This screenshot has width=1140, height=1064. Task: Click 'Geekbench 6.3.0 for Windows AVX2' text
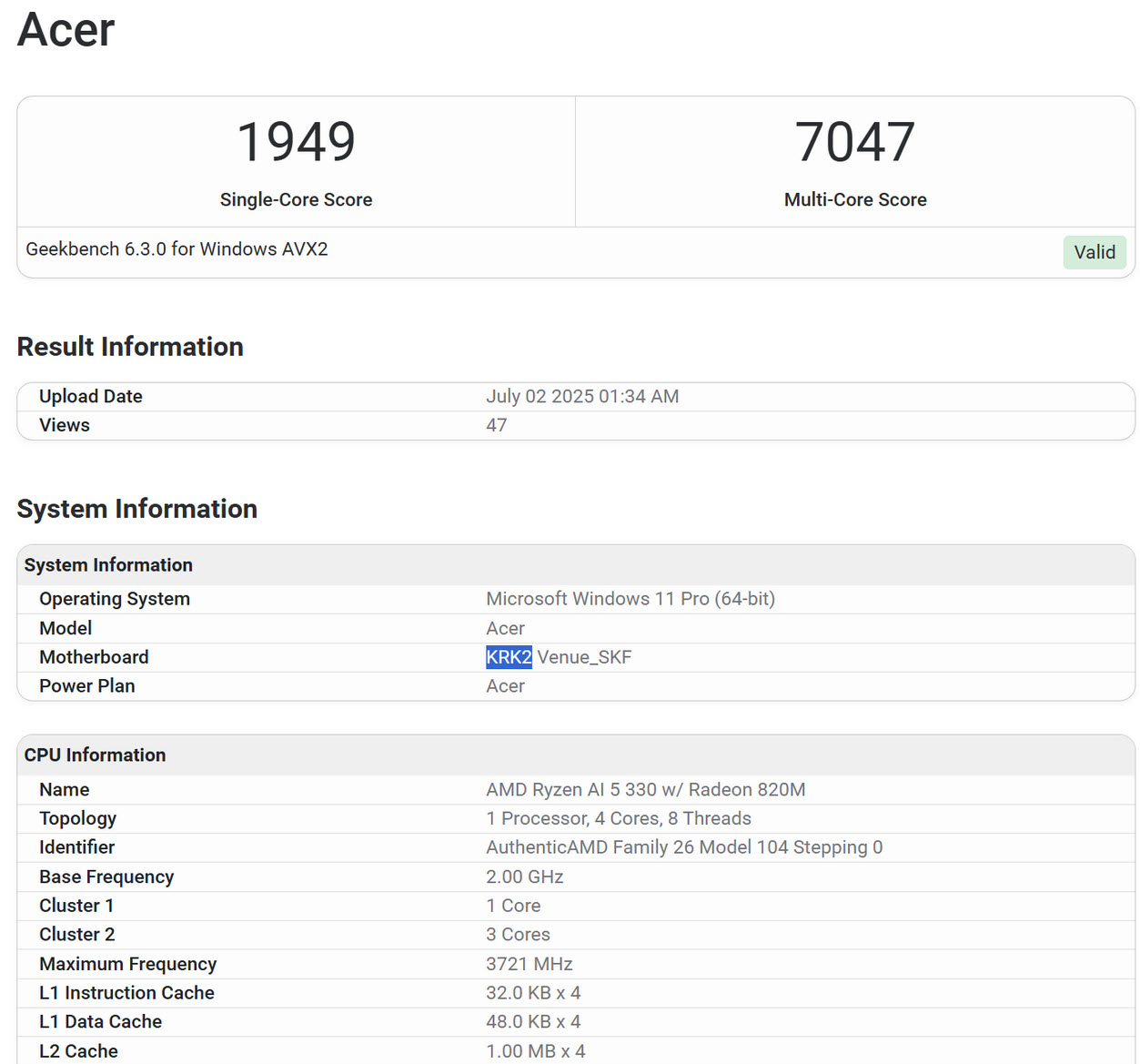tap(177, 248)
